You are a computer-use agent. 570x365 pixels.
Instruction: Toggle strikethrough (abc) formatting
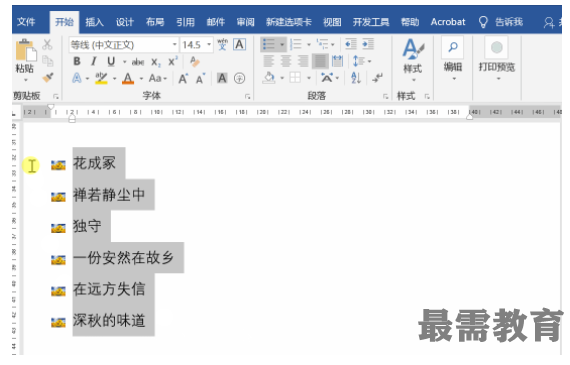138,62
